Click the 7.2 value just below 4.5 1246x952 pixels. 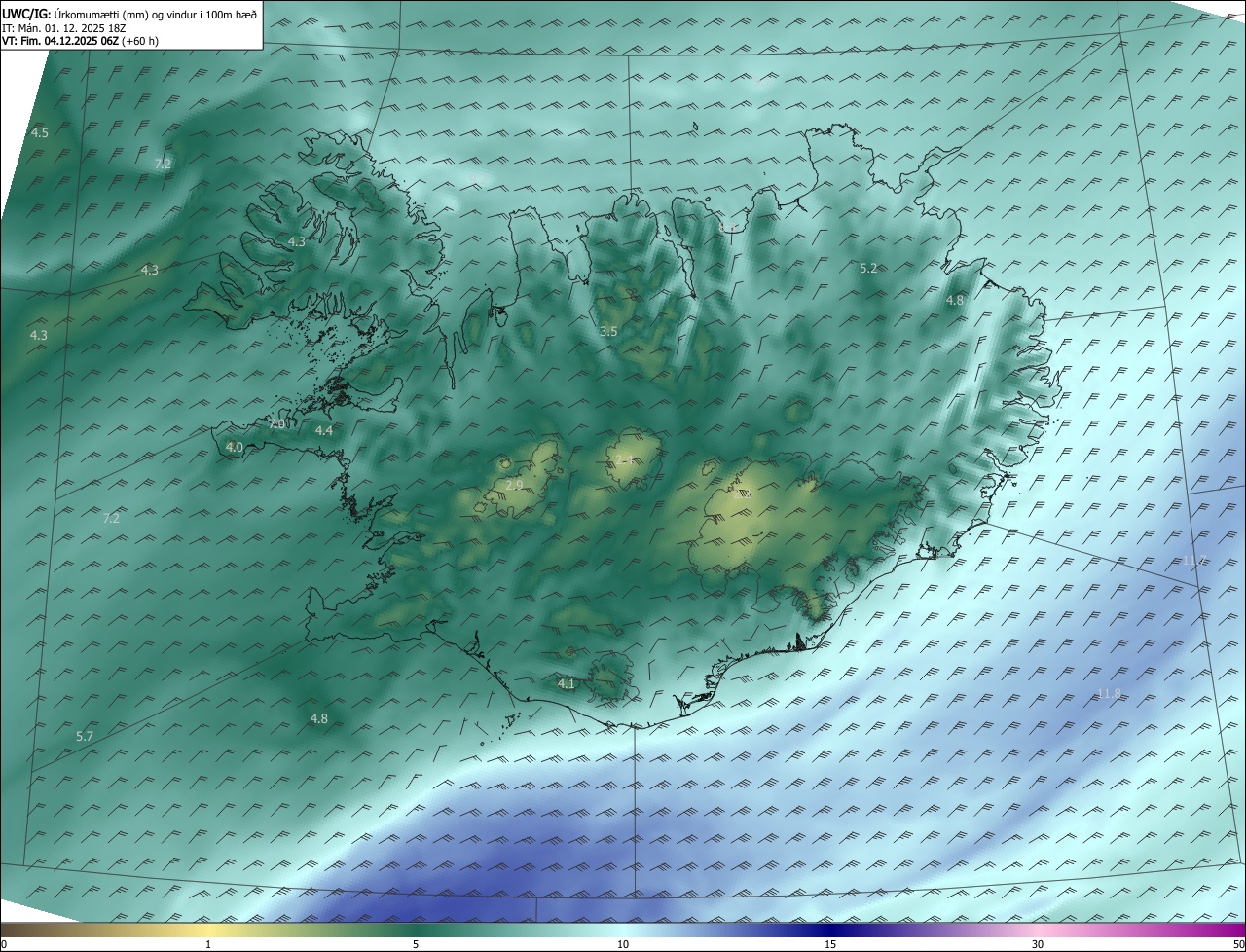pos(163,165)
